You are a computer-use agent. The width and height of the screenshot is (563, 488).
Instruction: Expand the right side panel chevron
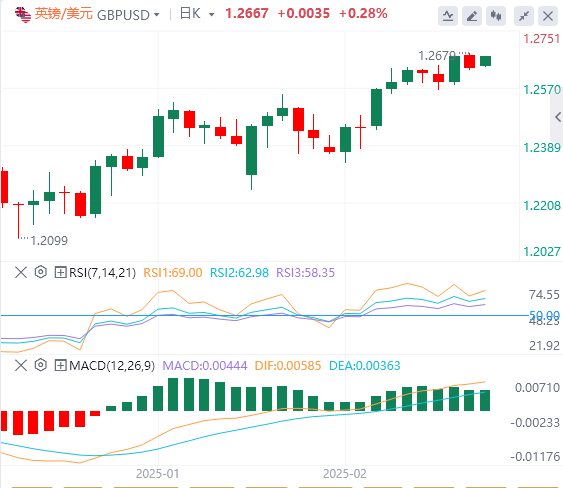click(x=558, y=117)
